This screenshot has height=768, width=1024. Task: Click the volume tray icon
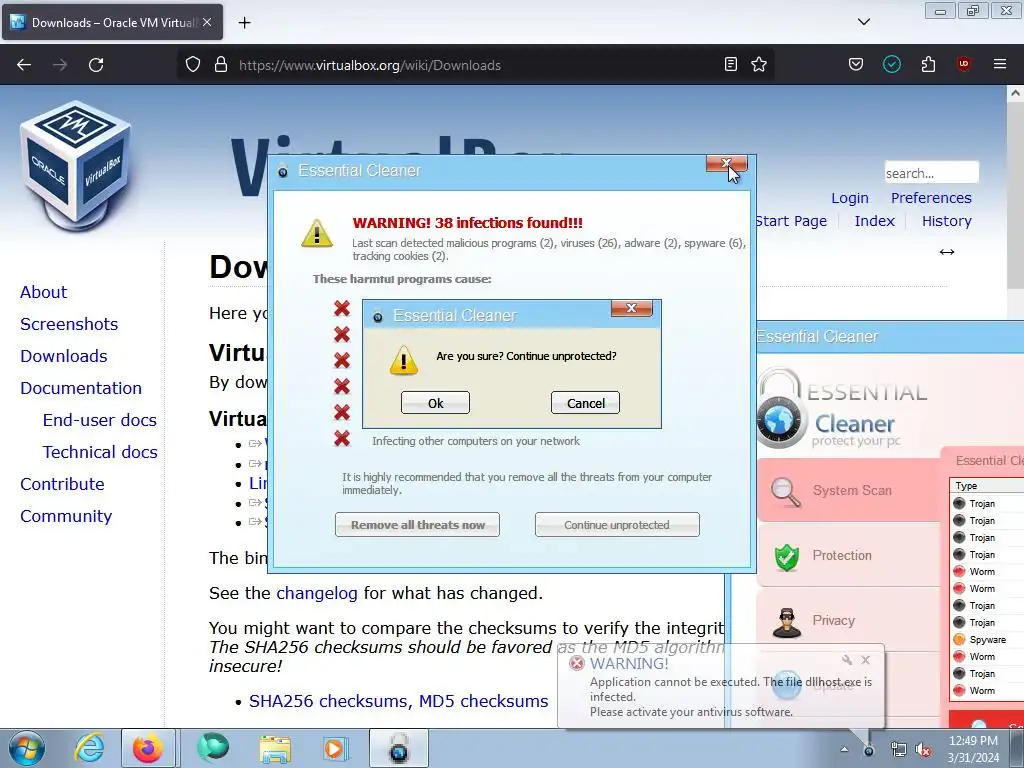(923, 750)
